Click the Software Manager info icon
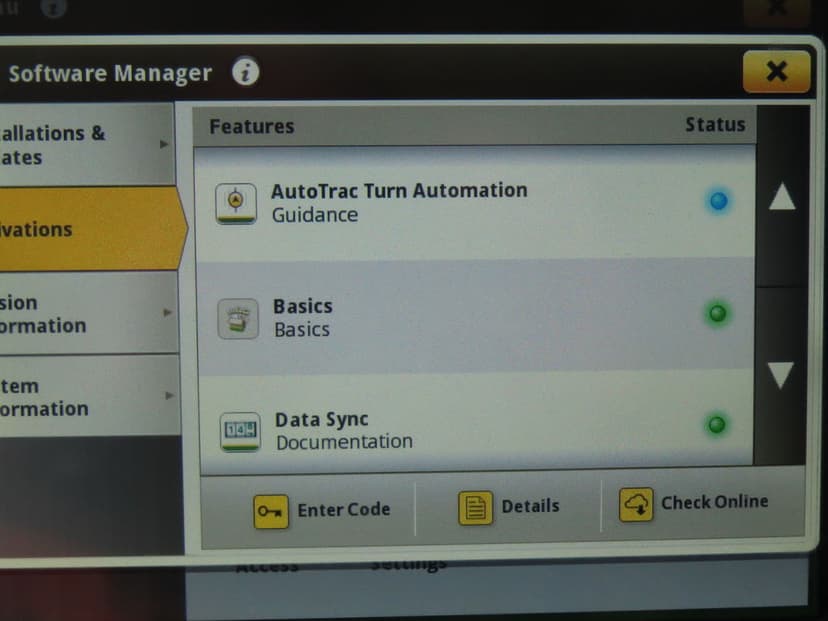This screenshot has width=828, height=621. click(246, 73)
